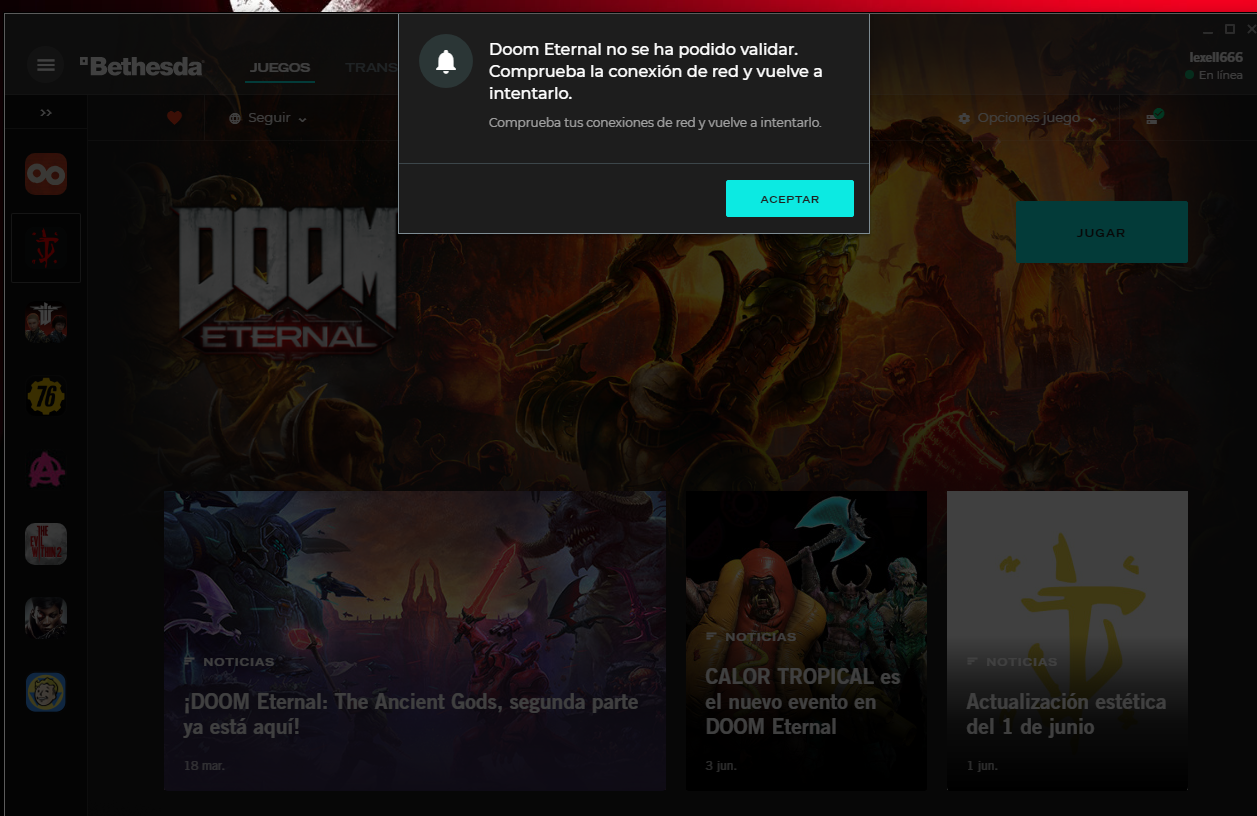Select the Fallout Shelter Vault Boy sidebar icon
The height and width of the screenshot is (816, 1257).
46,692
